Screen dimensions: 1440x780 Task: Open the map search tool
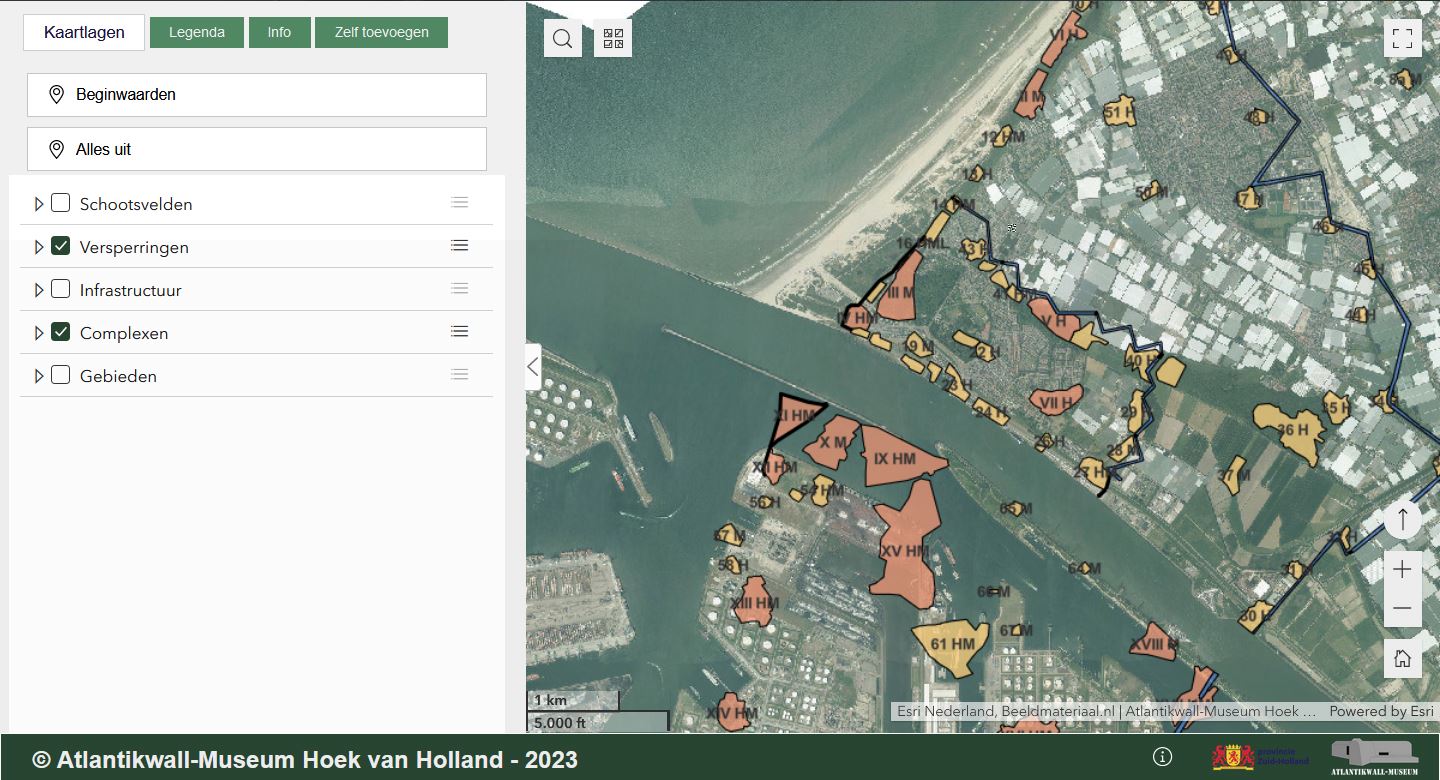tap(563, 39)
